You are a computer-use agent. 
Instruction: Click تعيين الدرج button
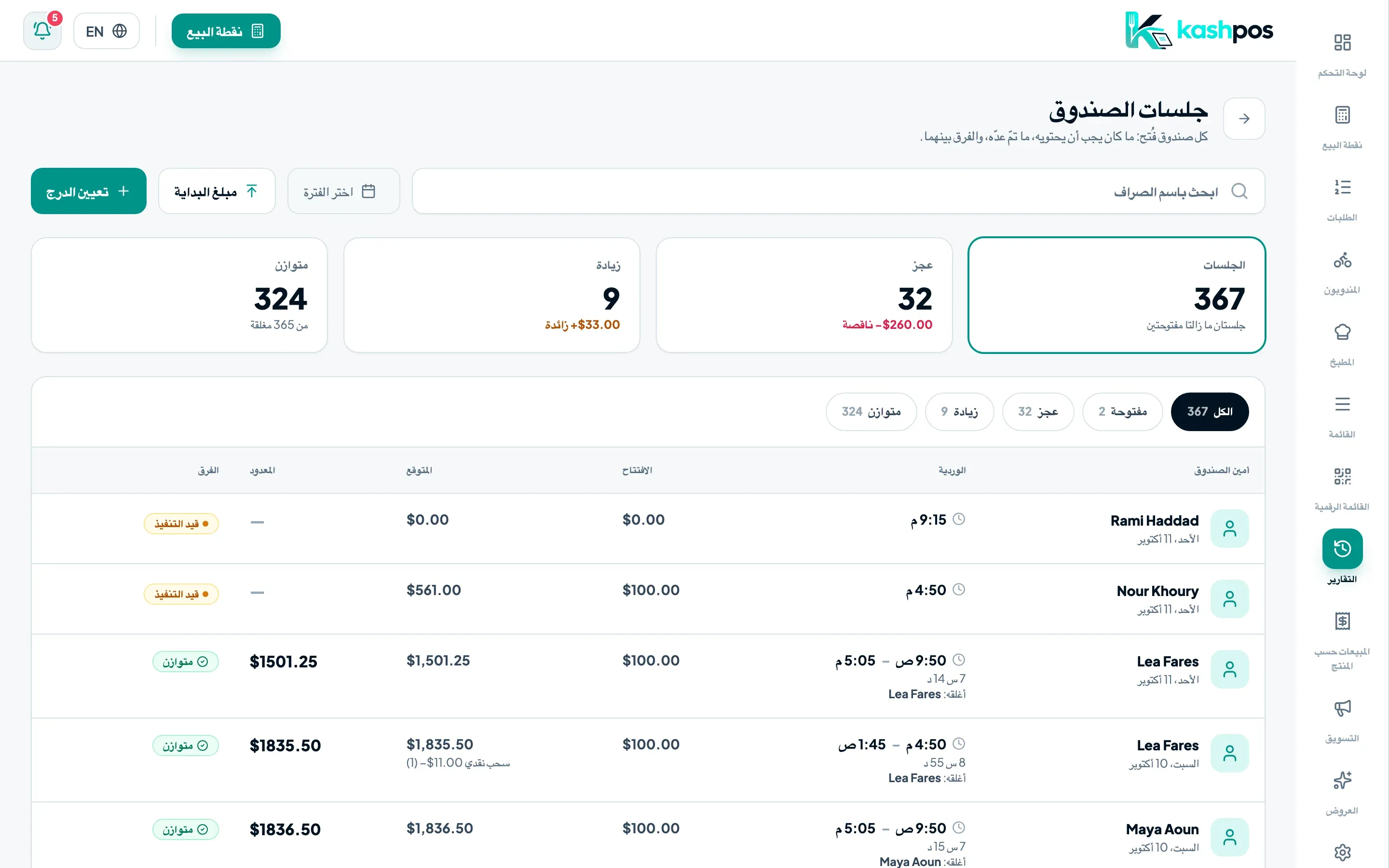click(88, 191)
